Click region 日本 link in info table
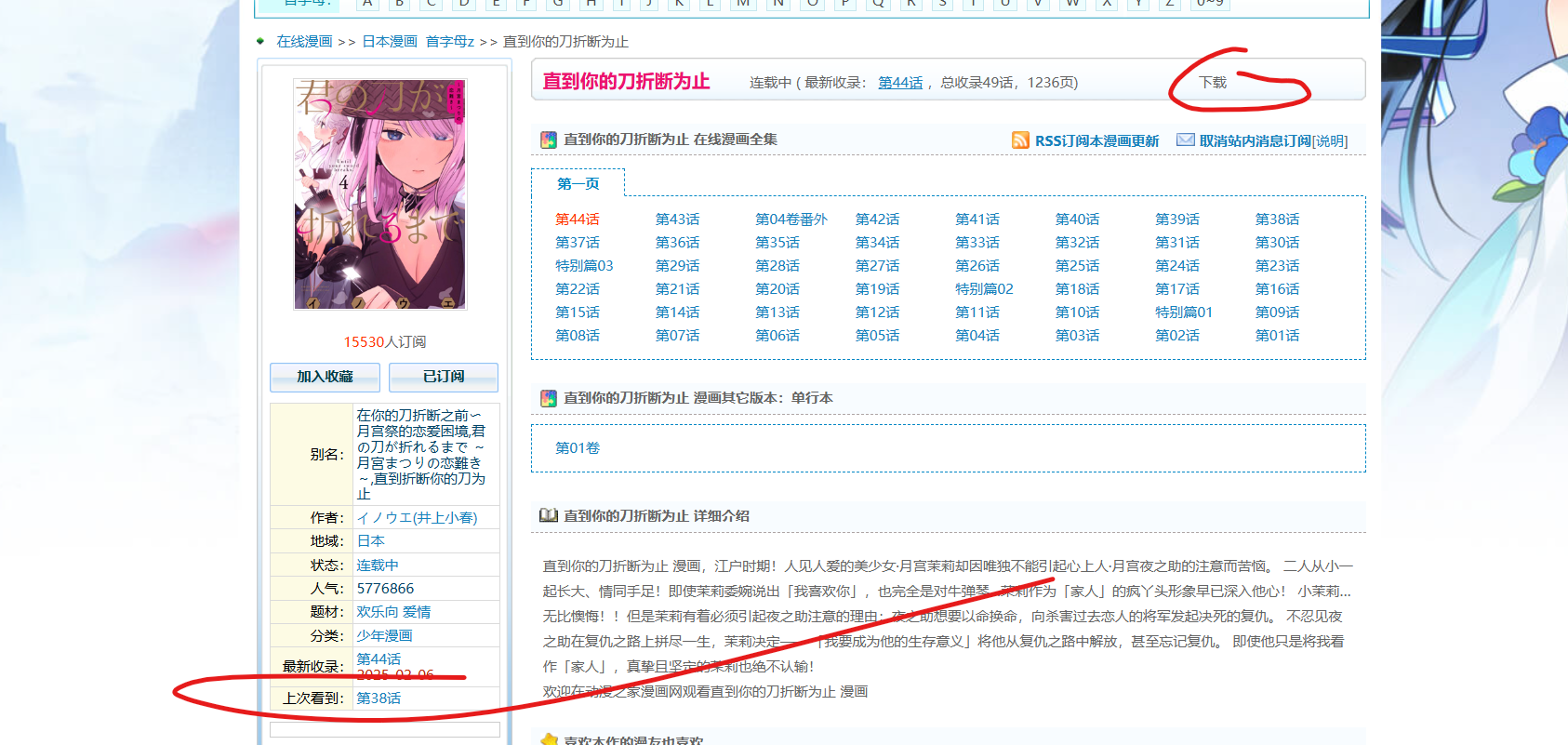This screenshot has width=1568, height=745. 370,541
